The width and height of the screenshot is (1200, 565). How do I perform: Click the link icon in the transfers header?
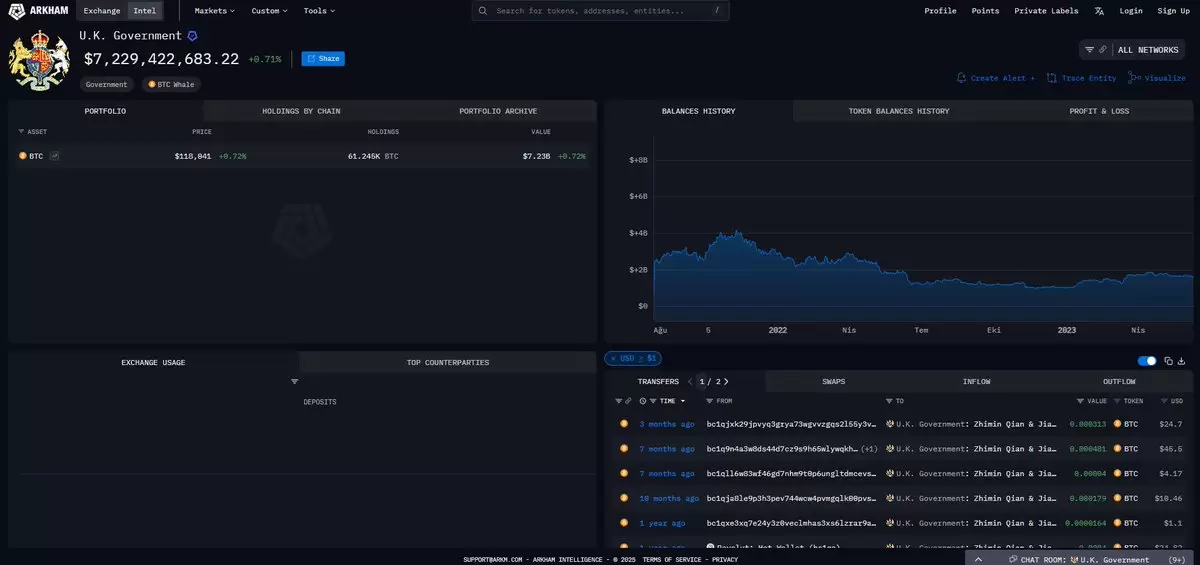pyautogui.click(x=628, y=401)
